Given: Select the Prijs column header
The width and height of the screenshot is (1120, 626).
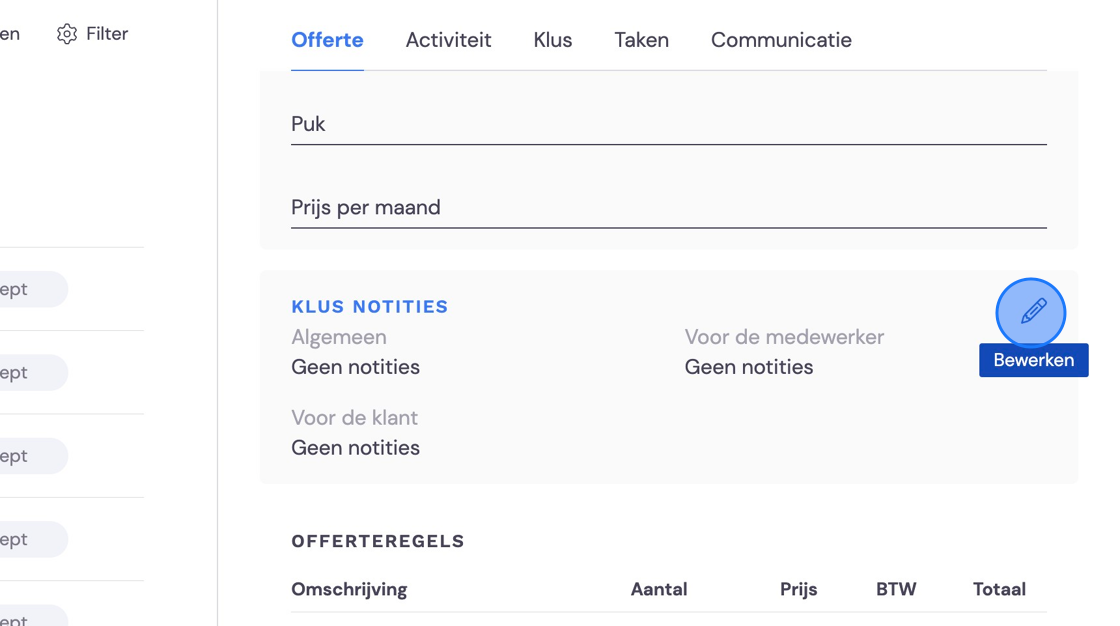Looking at the screenshot, I should point(799,590).
